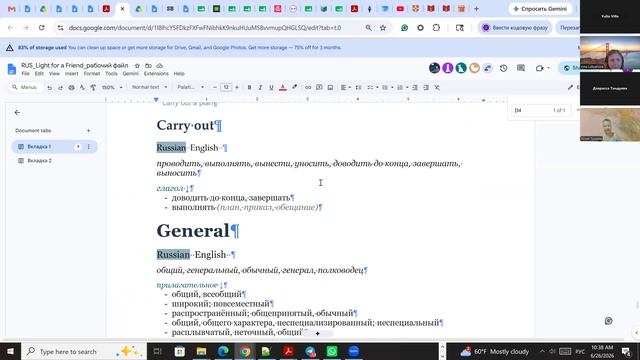640x360 pixels.
Task: Open the Extensions menu
Action: (x=156, y=74)
